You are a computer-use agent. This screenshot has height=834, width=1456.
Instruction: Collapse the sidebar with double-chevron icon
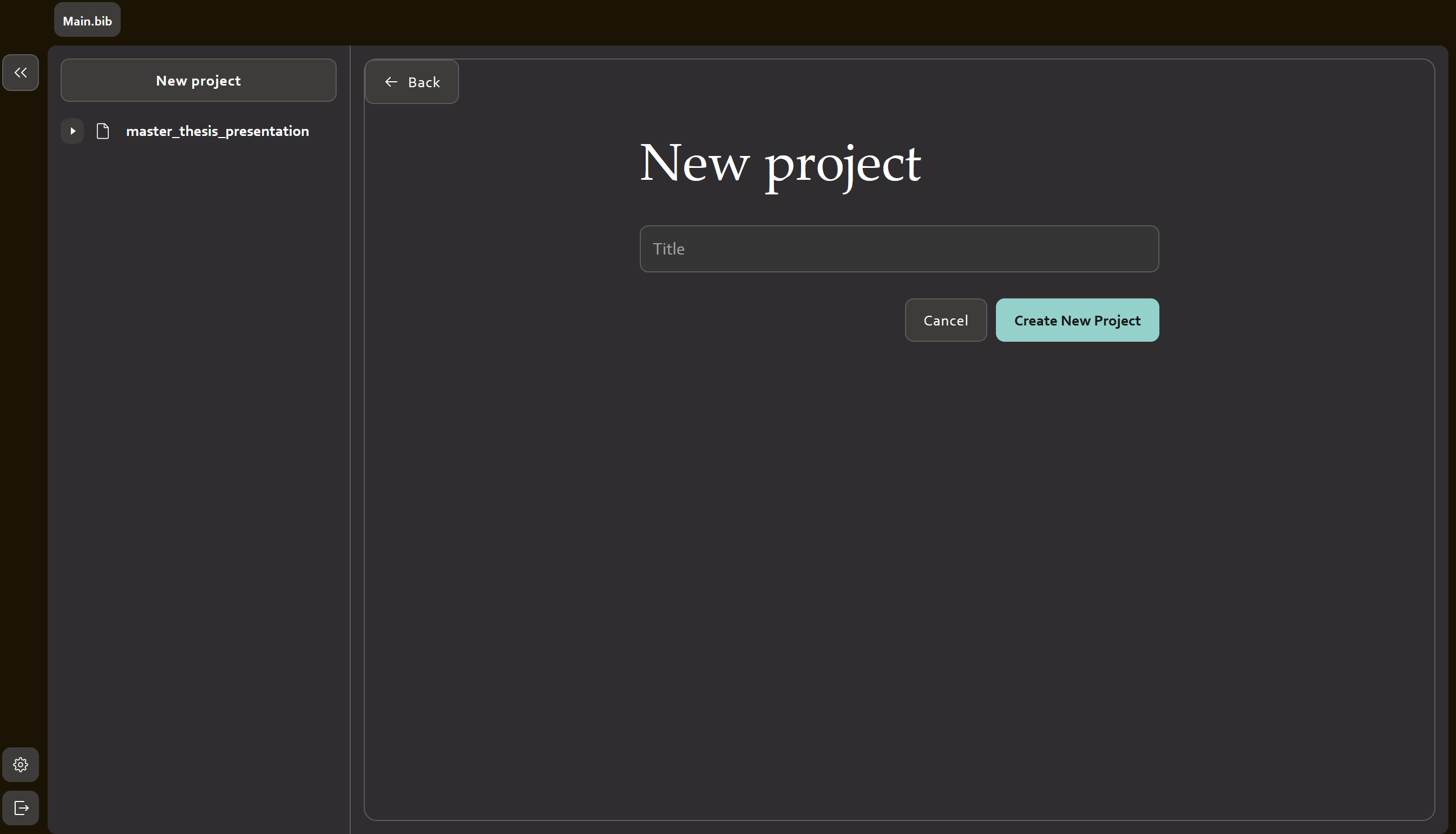pos(21,73)
